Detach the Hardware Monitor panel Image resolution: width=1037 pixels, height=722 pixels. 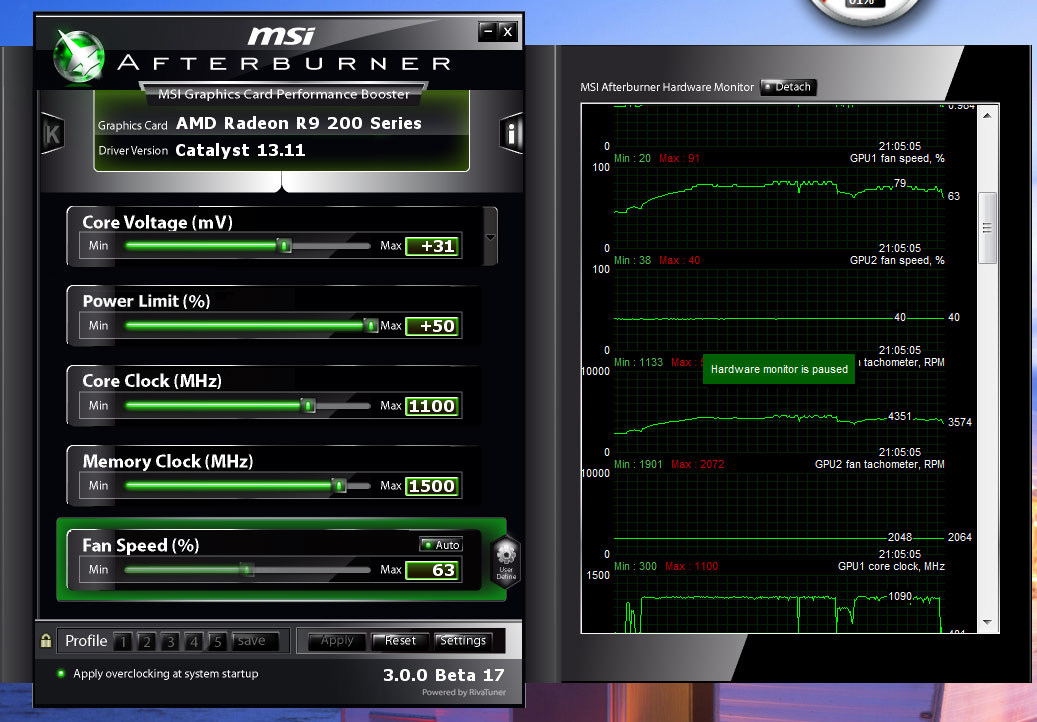pos(788,87)
